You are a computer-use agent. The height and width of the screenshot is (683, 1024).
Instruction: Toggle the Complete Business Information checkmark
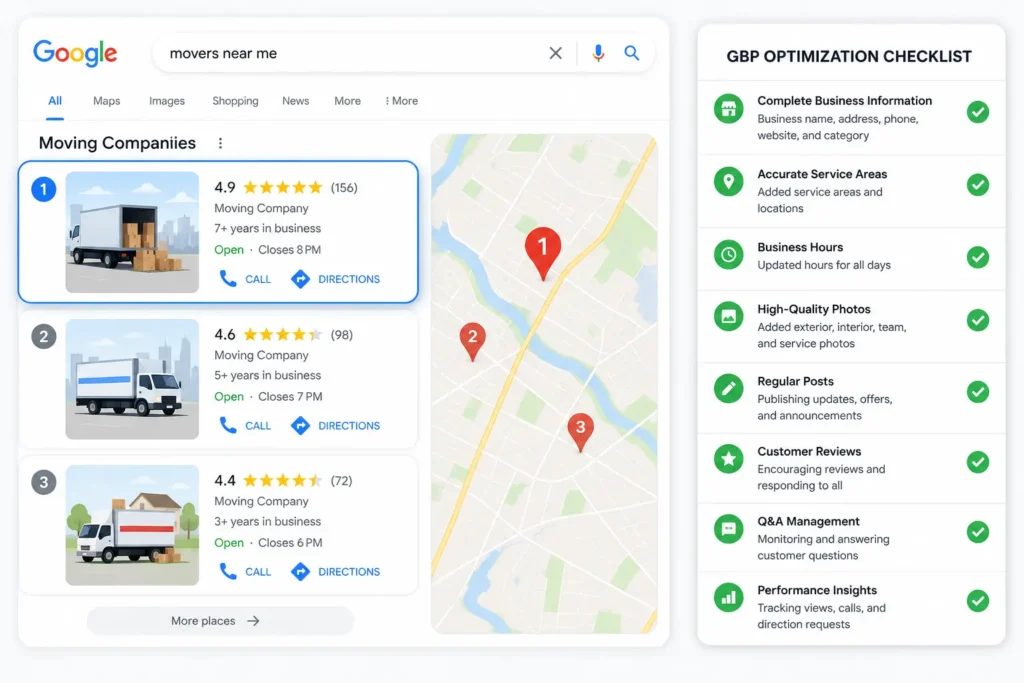[978, 112]
